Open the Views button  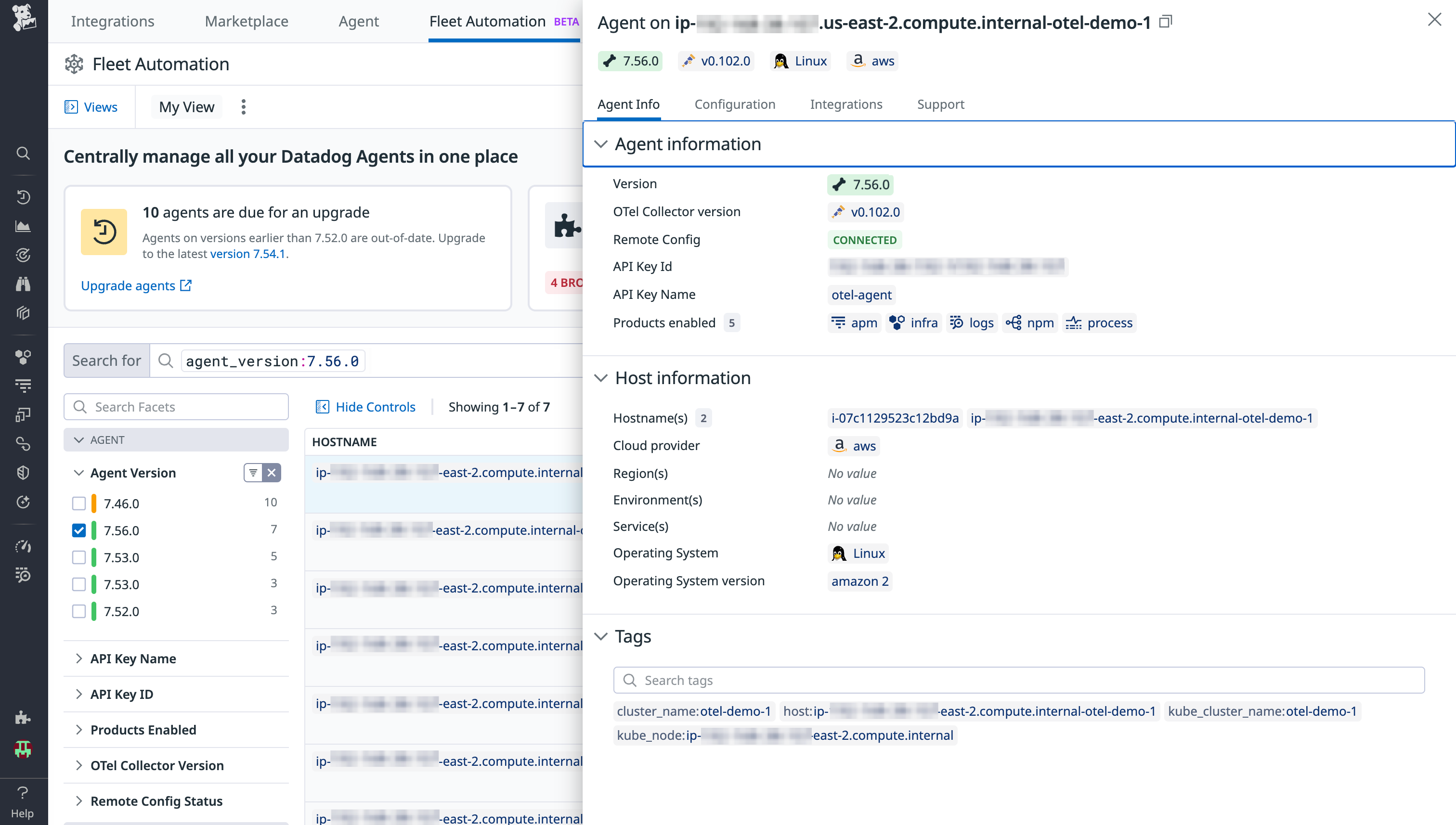coord(91,107)
